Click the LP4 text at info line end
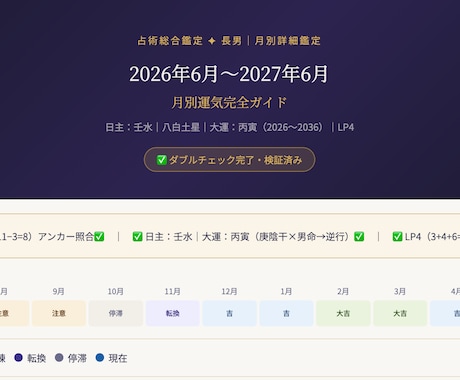 pyautogui.click(x=346, y=127)
